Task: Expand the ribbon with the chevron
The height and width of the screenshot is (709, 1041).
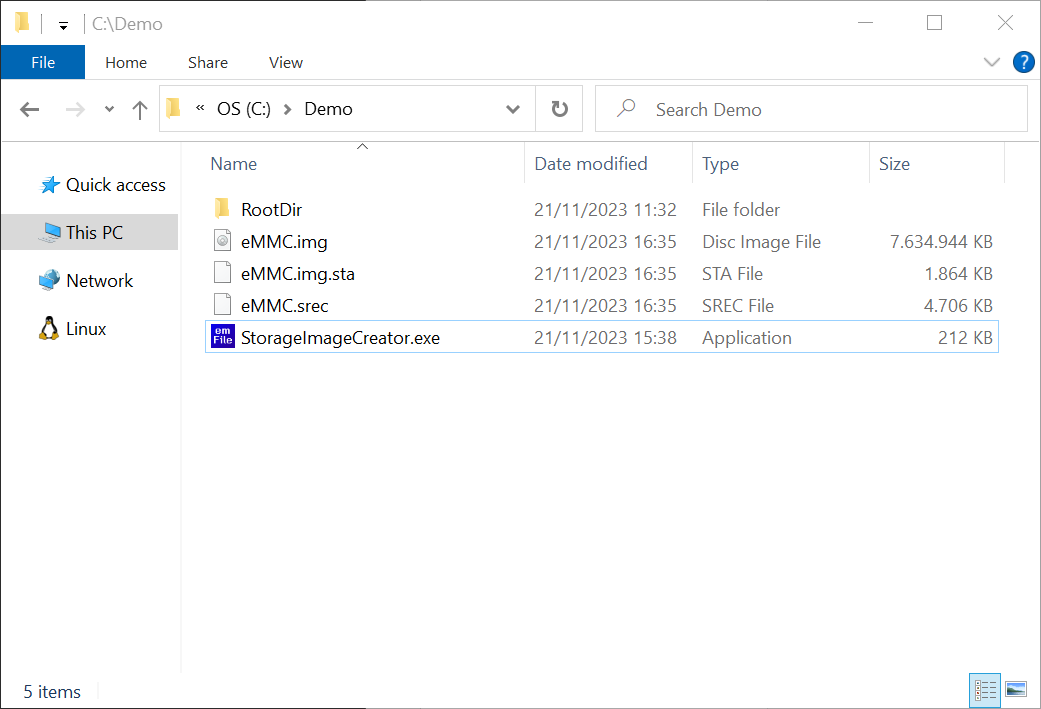Action: click(991, 62)
